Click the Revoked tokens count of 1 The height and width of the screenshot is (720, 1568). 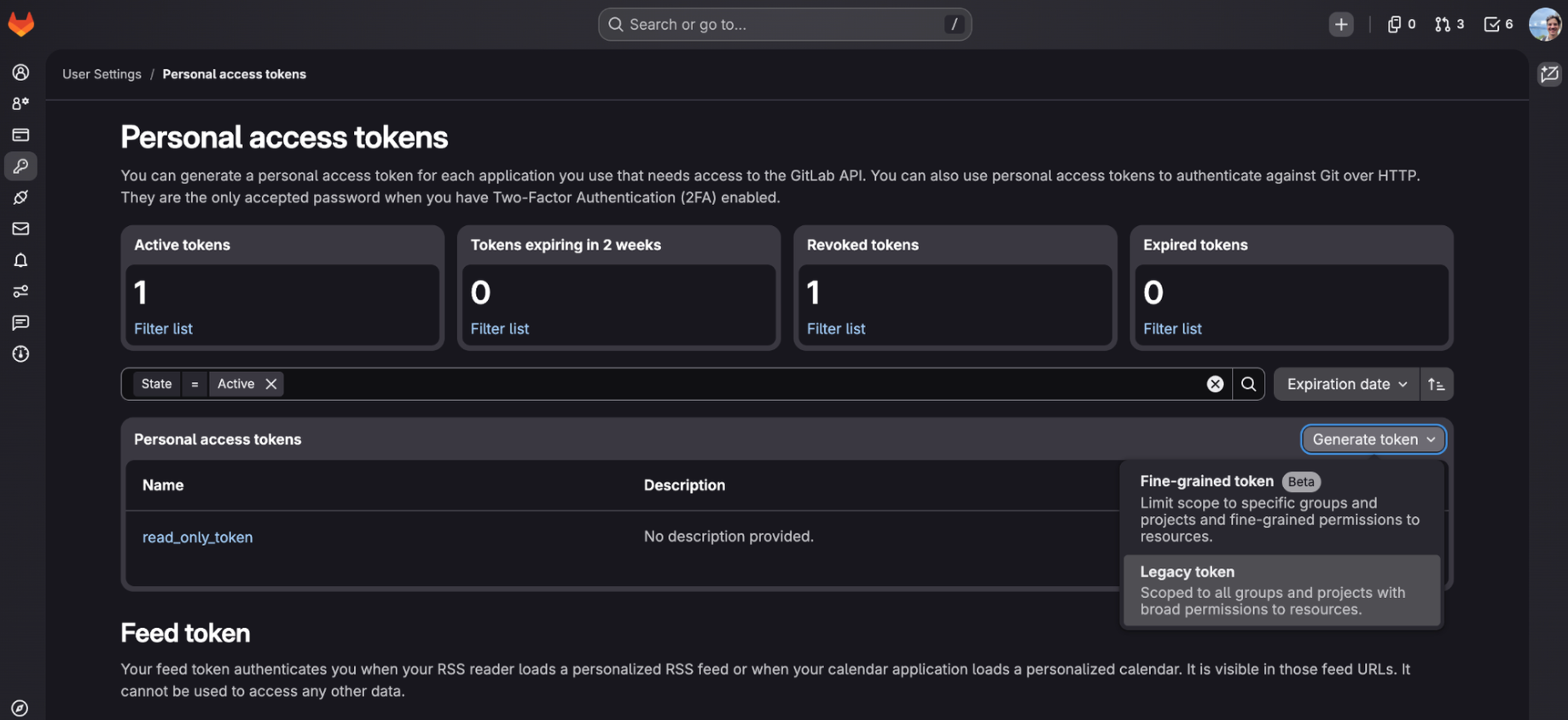pyautogui.click(x=813, y=293)
